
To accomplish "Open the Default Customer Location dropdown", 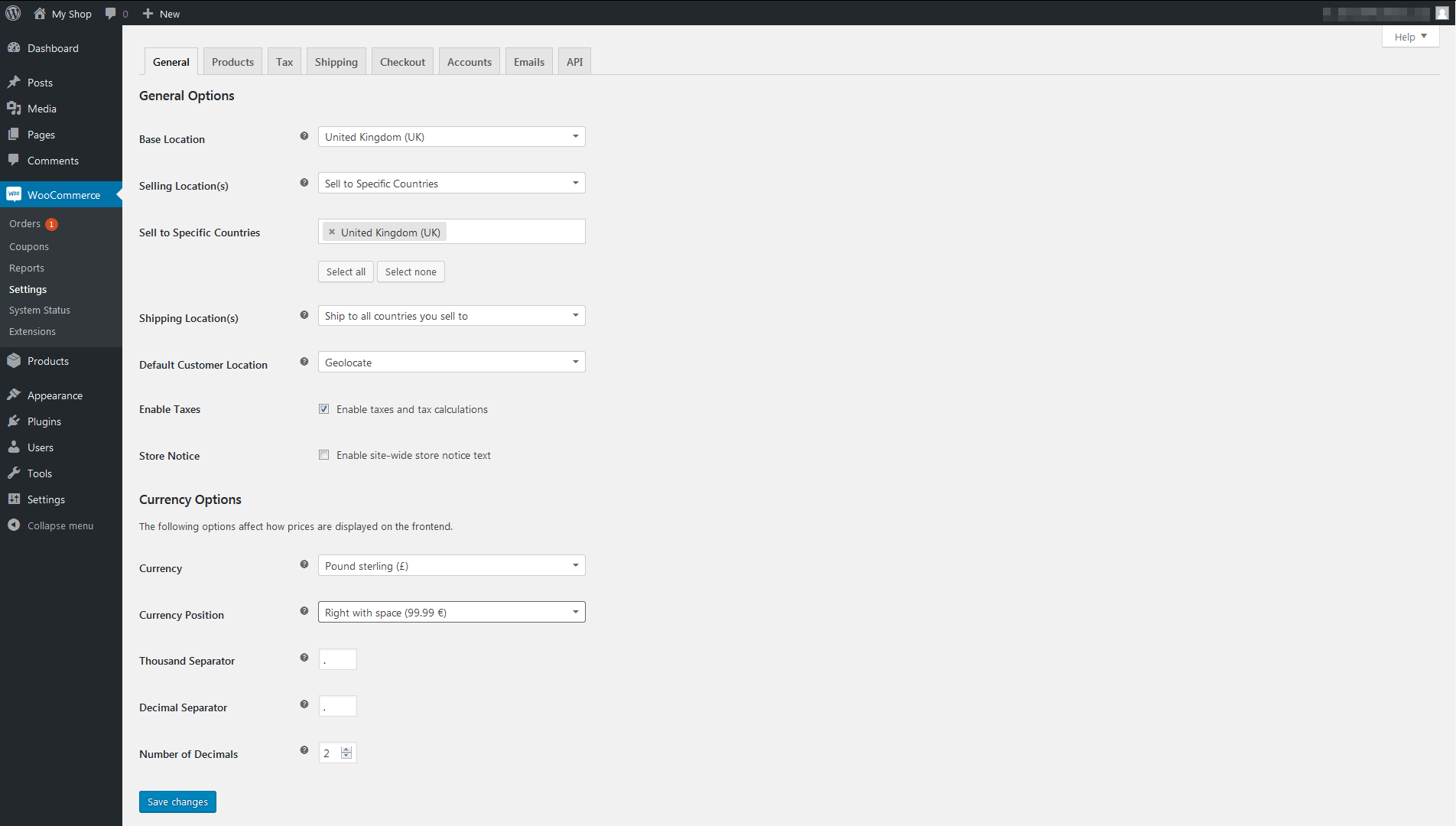I will click(x=452, y=363).
